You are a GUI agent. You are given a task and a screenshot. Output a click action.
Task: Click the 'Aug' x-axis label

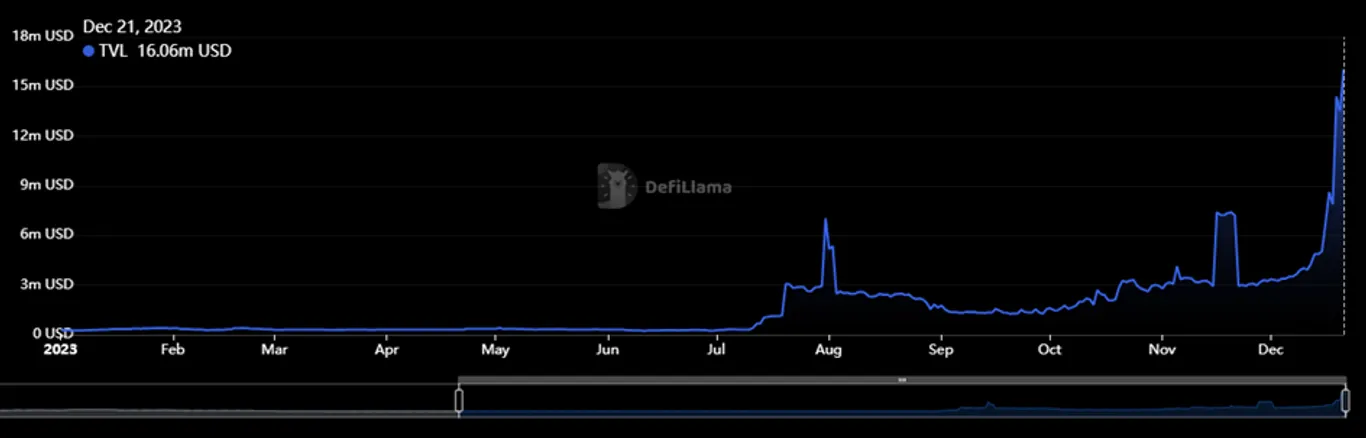[829, 350]
